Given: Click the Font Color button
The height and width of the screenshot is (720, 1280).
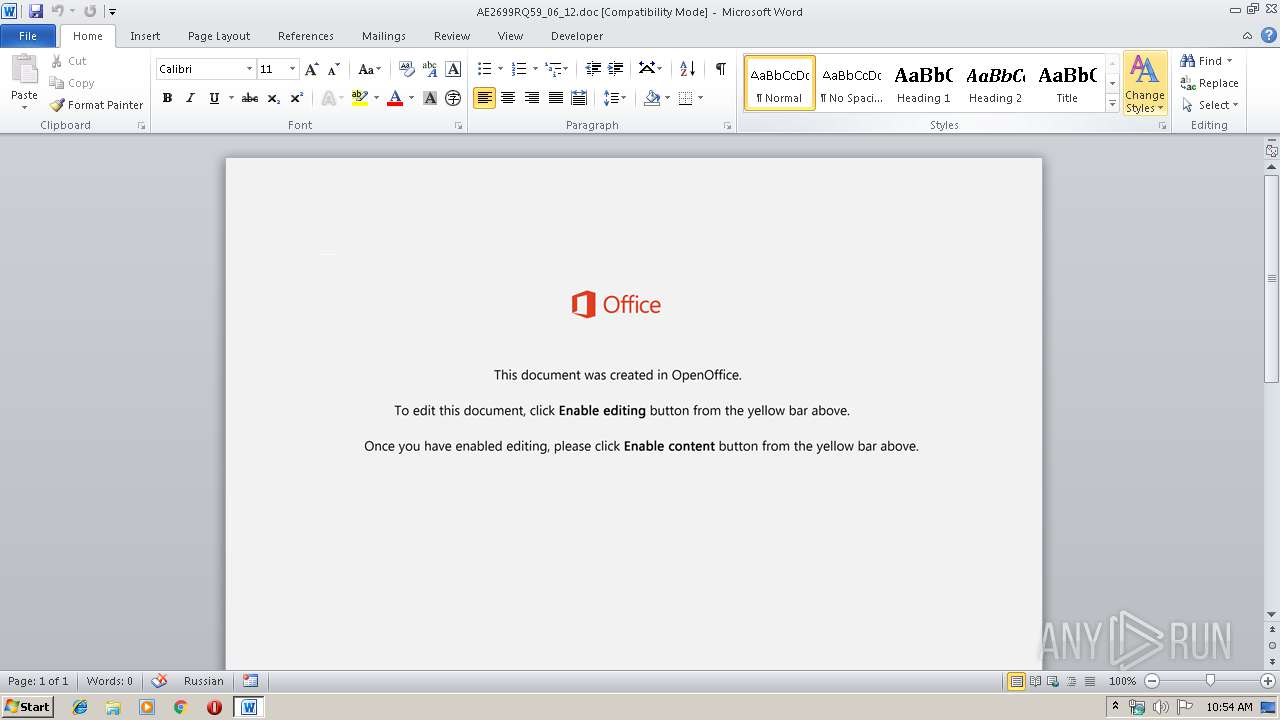Looking at the screenshot, I should click(x=395, y=98).
